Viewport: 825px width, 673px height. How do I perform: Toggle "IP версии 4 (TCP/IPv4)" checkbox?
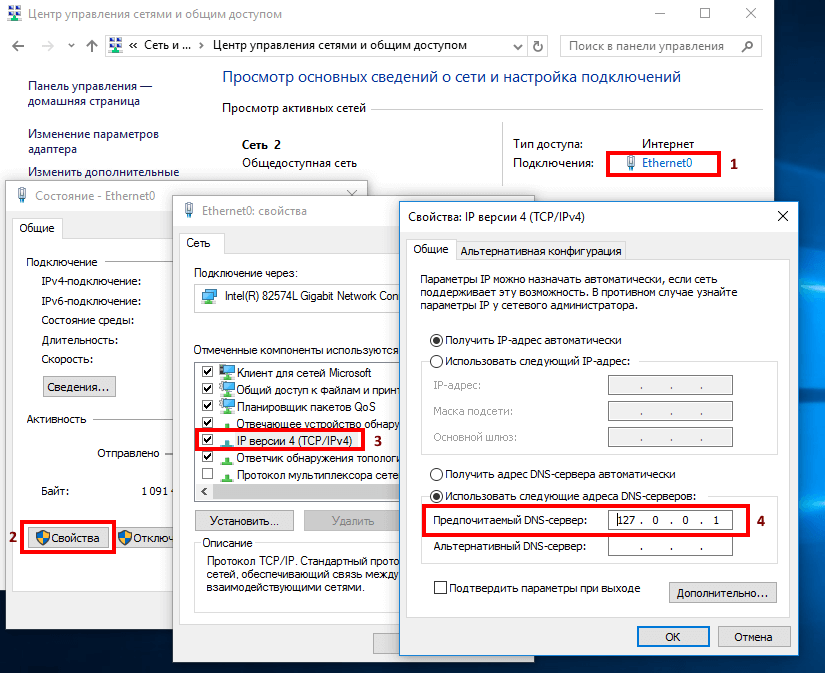point(207,439)
